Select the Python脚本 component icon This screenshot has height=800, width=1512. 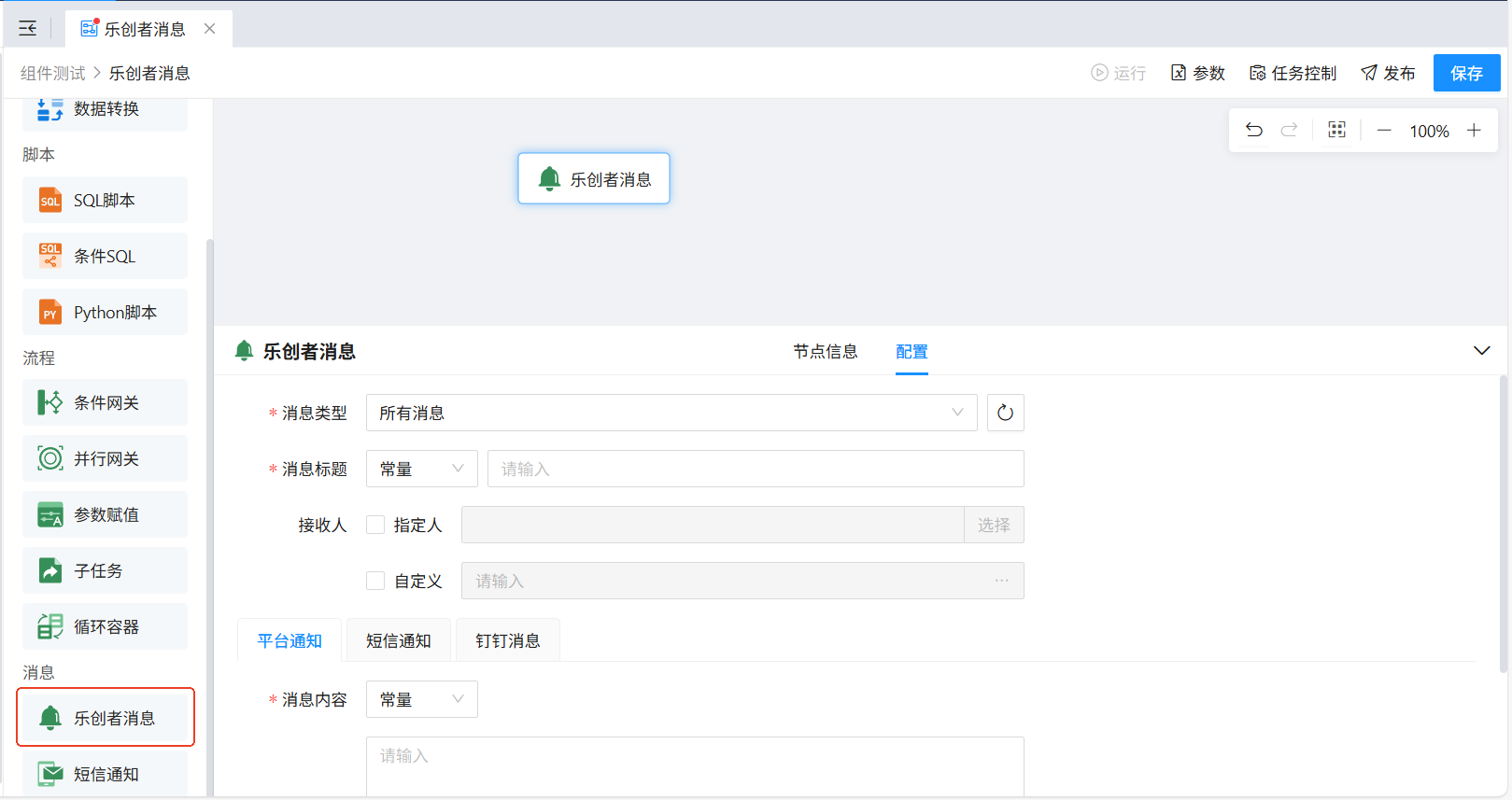tap(50, 313)
